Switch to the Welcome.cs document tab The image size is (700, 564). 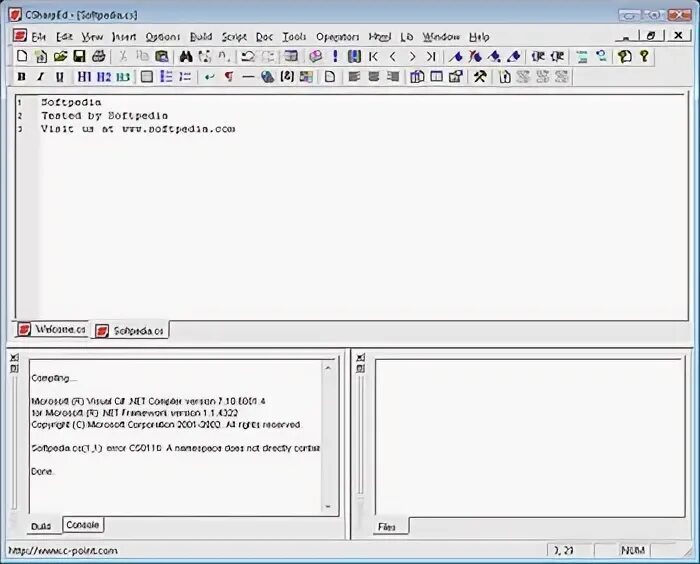pyautogui.click(x=51, y=330)
